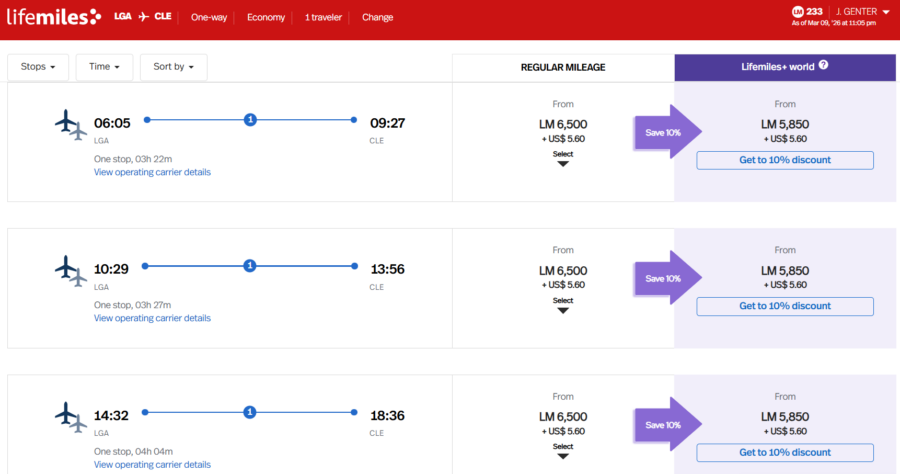Click the CLE destination code in the header
This screenshot has height=474, width=900.
163,17
